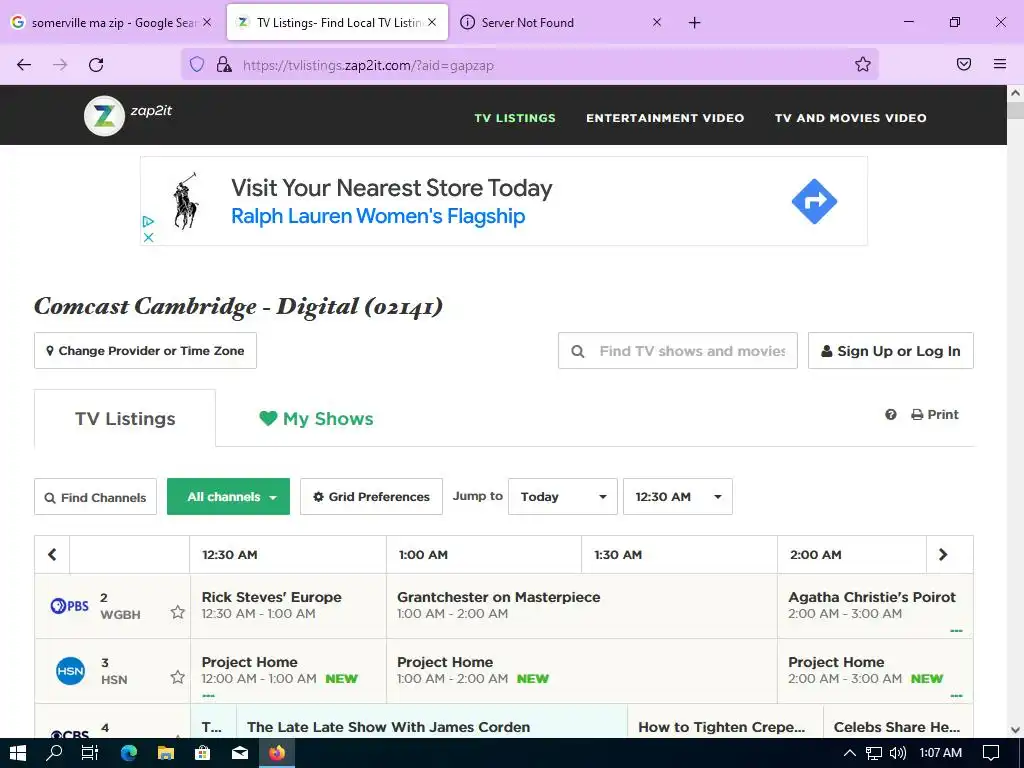The image size is (1024, 768).
Task: Advance grid with right chevron
Action: pos(943,554)
